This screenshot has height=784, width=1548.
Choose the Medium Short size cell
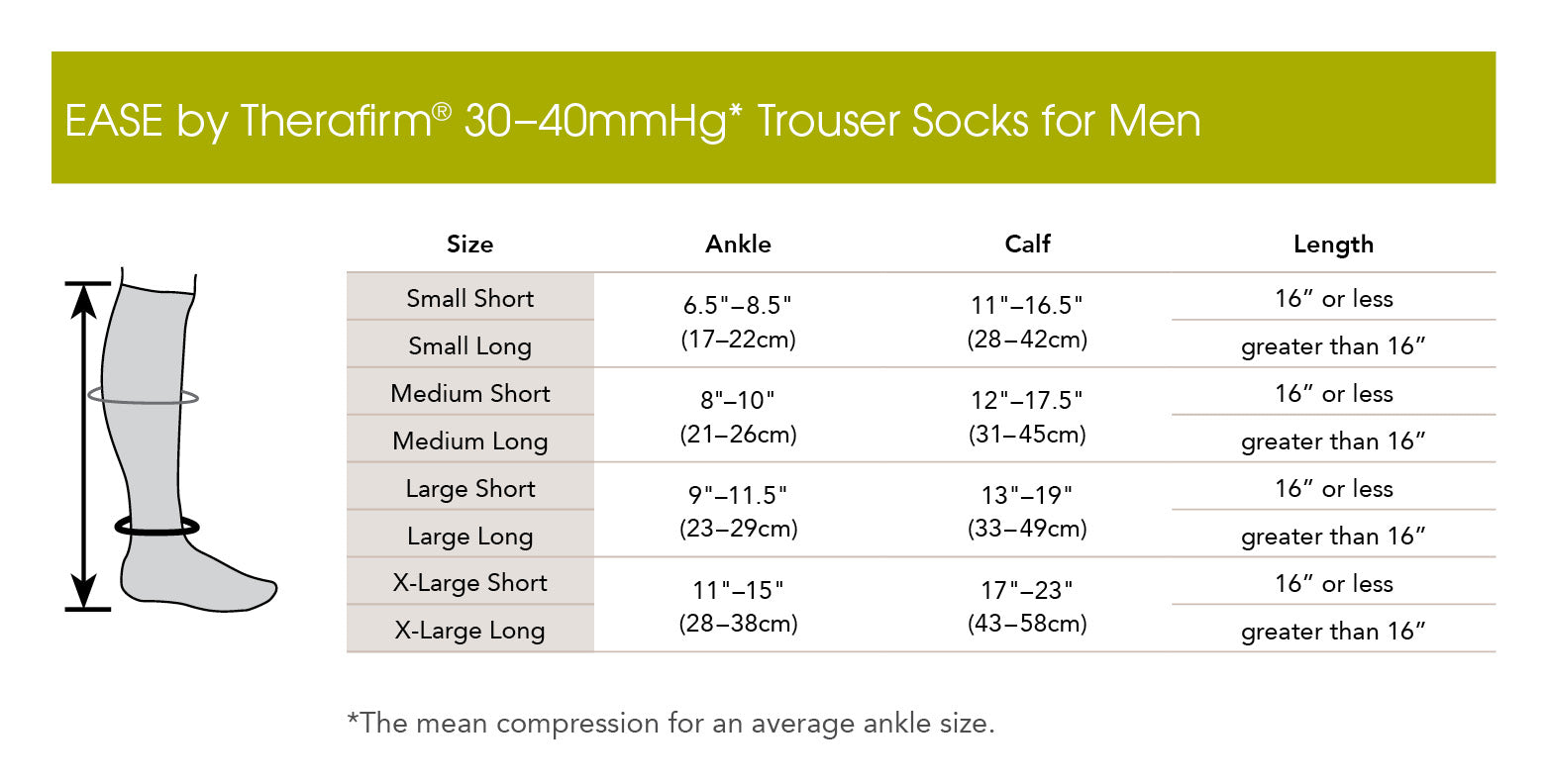pyautogui.click(x=470, y=393)
